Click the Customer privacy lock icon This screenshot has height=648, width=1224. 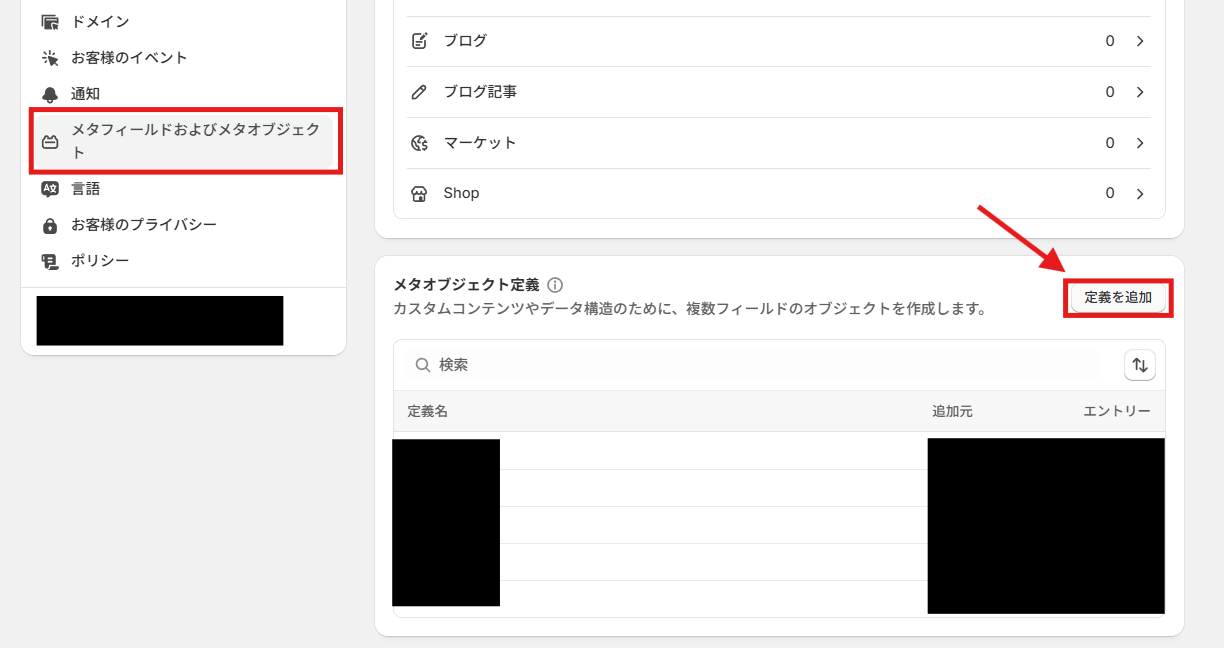point(50,225)
